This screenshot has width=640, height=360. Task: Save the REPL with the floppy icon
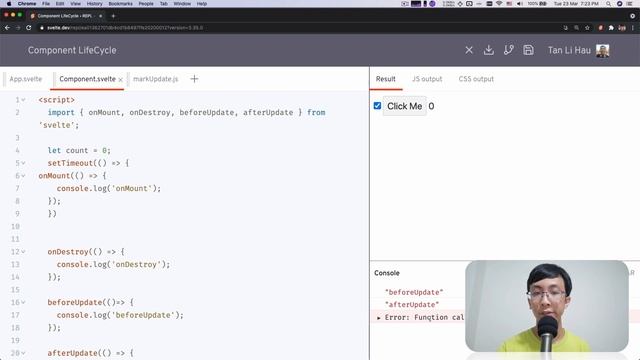coord(528,50)
